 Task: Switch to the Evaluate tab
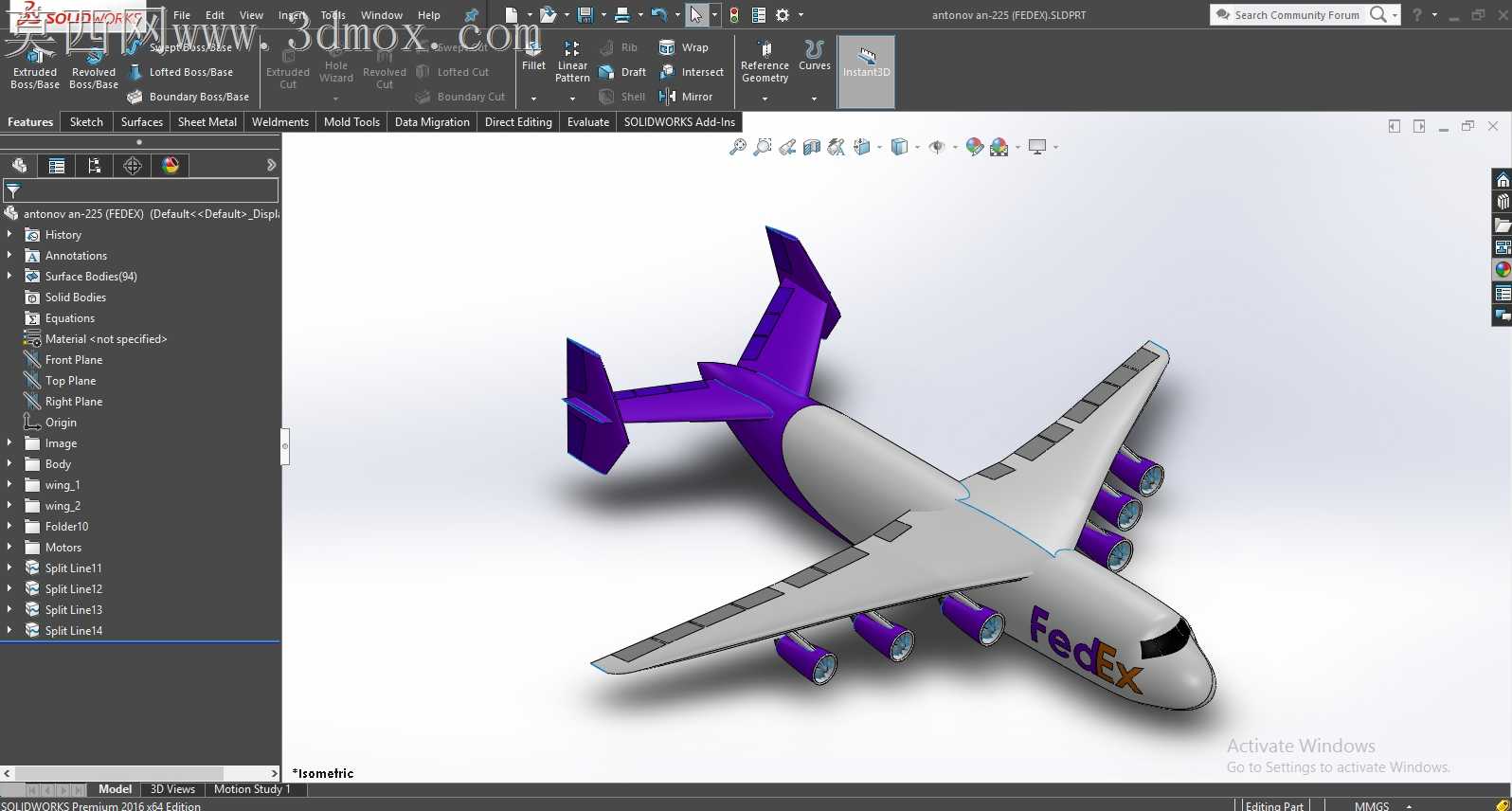[x=588, y=122]
